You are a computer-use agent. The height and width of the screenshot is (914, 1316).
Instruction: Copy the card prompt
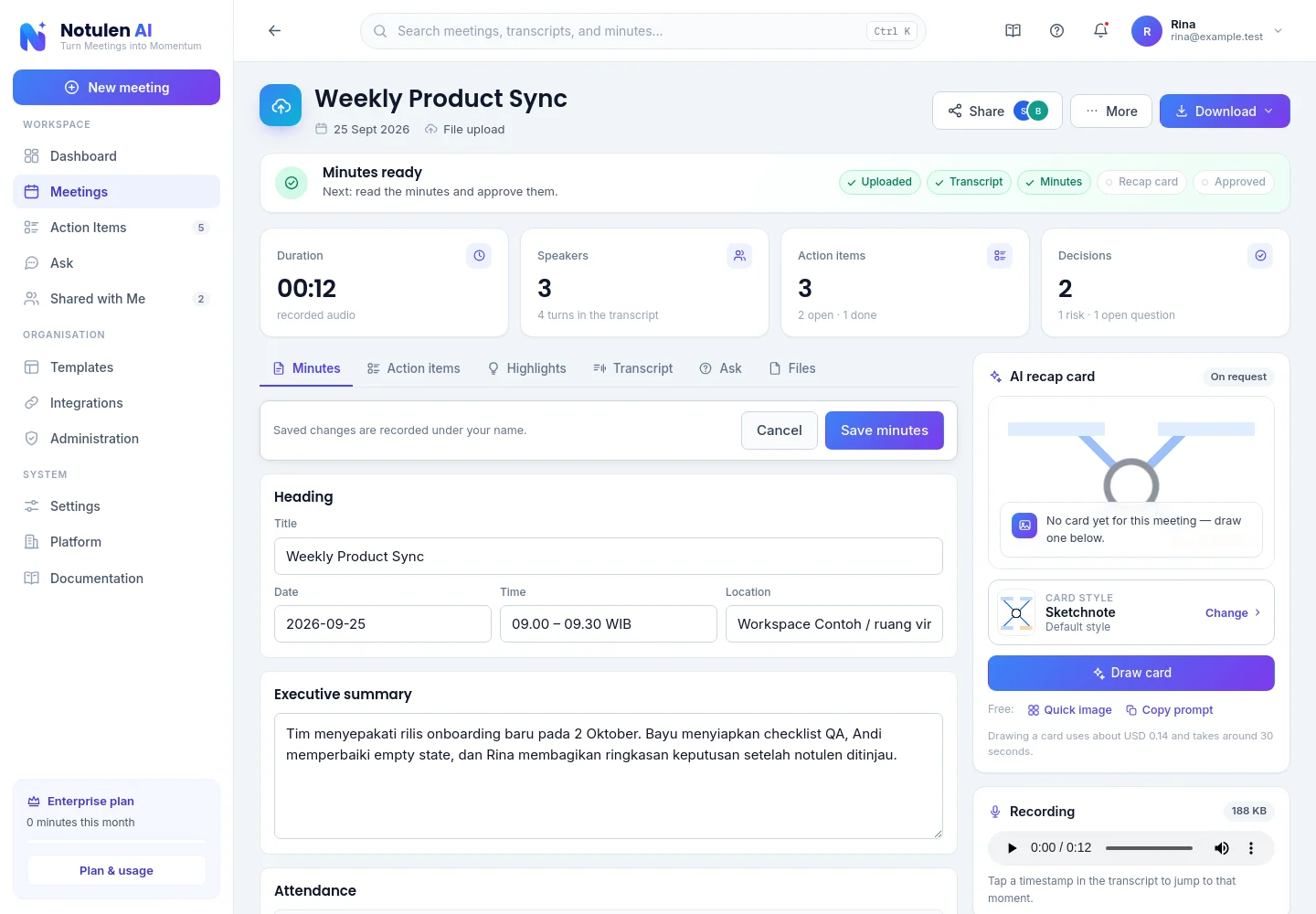(1169, 710)
